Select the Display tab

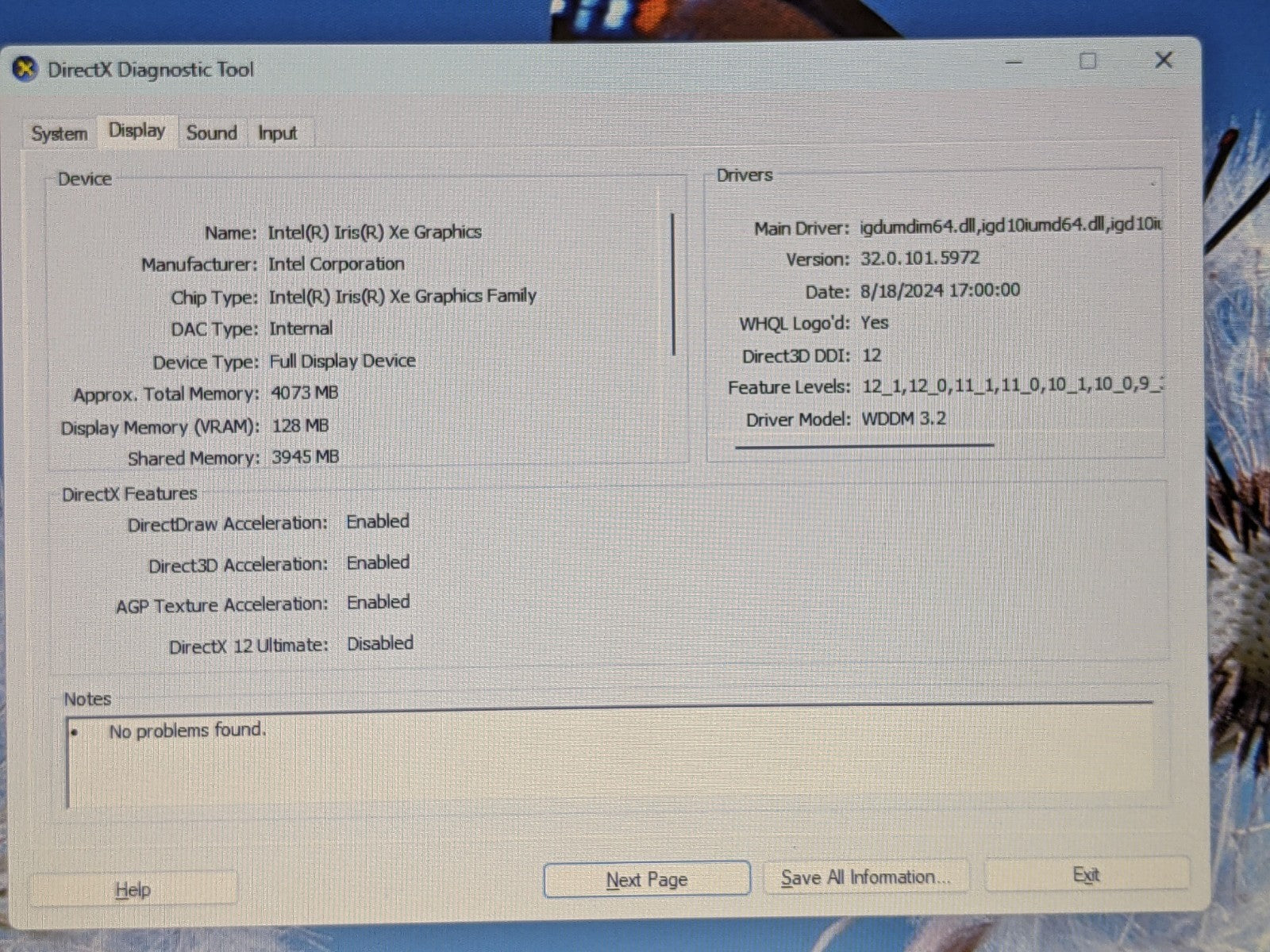pos(137,131)
